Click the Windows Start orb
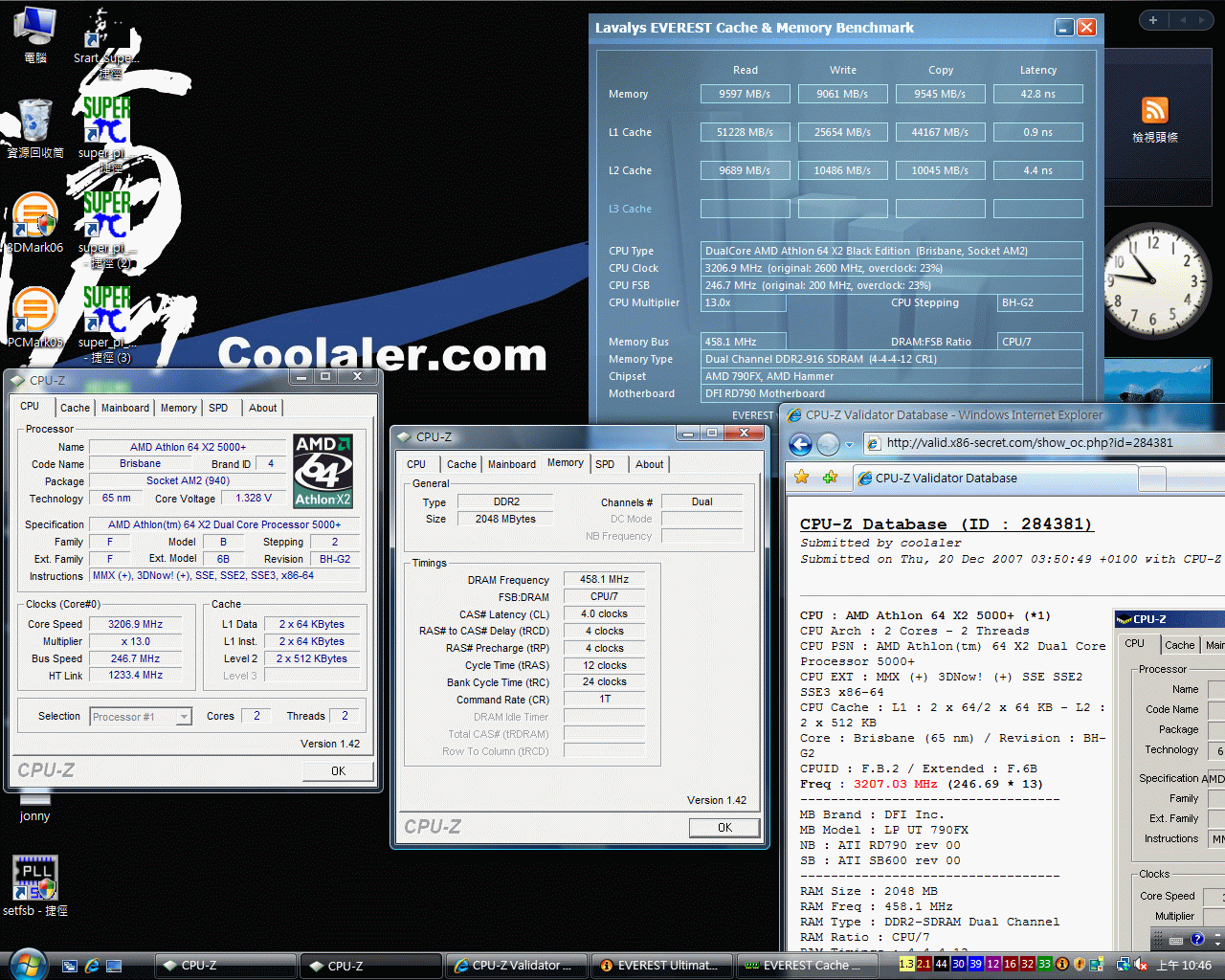The height and width of the screenshot is (980, 1225). (28, 965)
